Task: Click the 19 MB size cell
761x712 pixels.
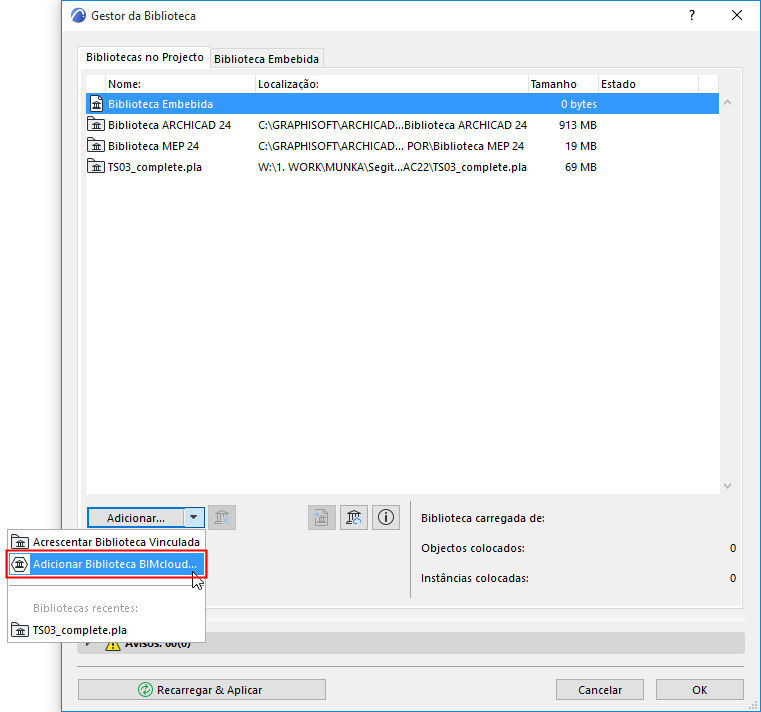Action: (581, 146)
